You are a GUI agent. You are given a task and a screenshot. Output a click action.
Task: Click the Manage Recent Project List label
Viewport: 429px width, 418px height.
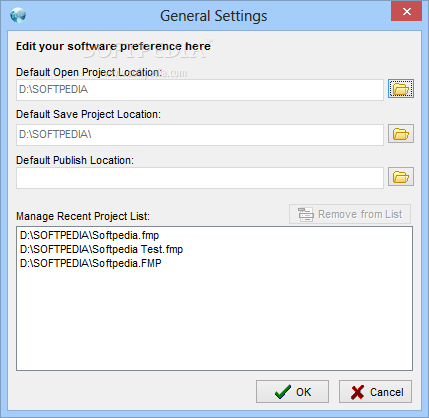[x=83, y=216]
